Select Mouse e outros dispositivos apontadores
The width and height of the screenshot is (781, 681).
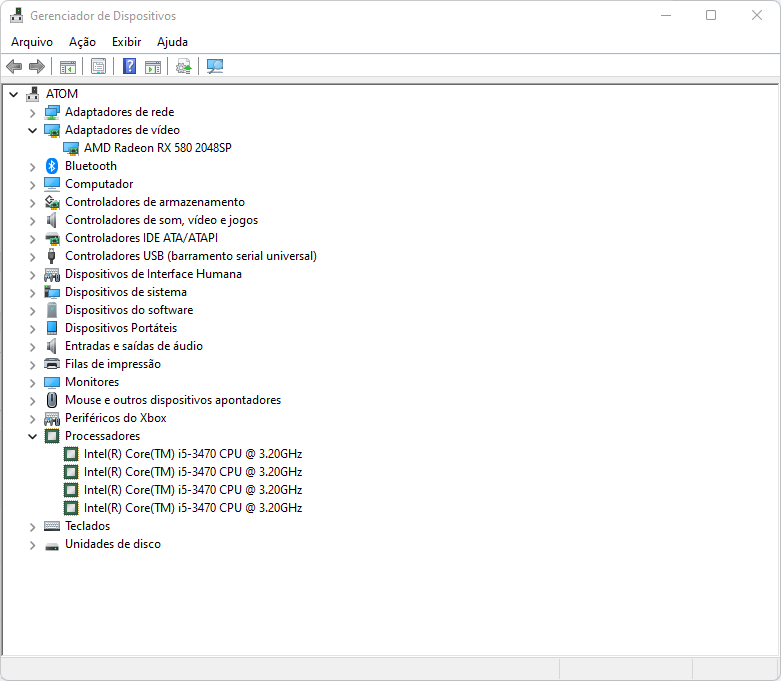173,400
